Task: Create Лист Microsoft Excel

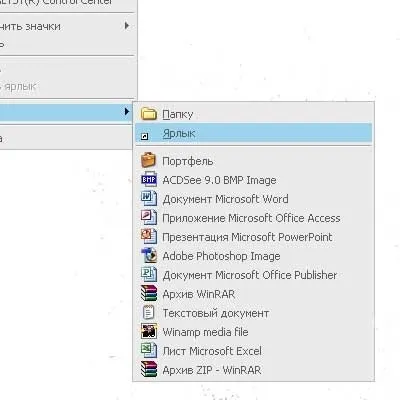Action: [253, 351]
